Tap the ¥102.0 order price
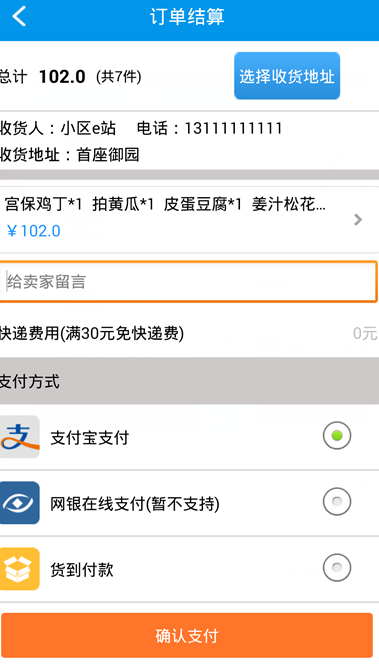Screen dimensions: 379x664 [x=33, y=231]
